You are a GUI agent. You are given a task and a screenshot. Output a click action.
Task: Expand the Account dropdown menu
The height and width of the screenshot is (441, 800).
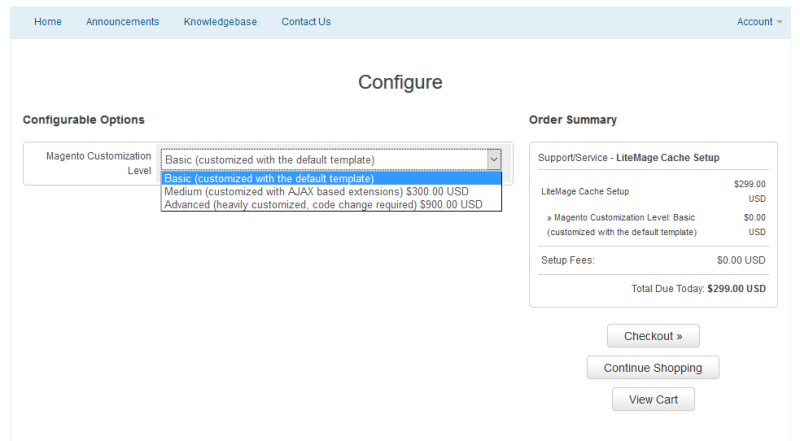(x=759, y=22)
